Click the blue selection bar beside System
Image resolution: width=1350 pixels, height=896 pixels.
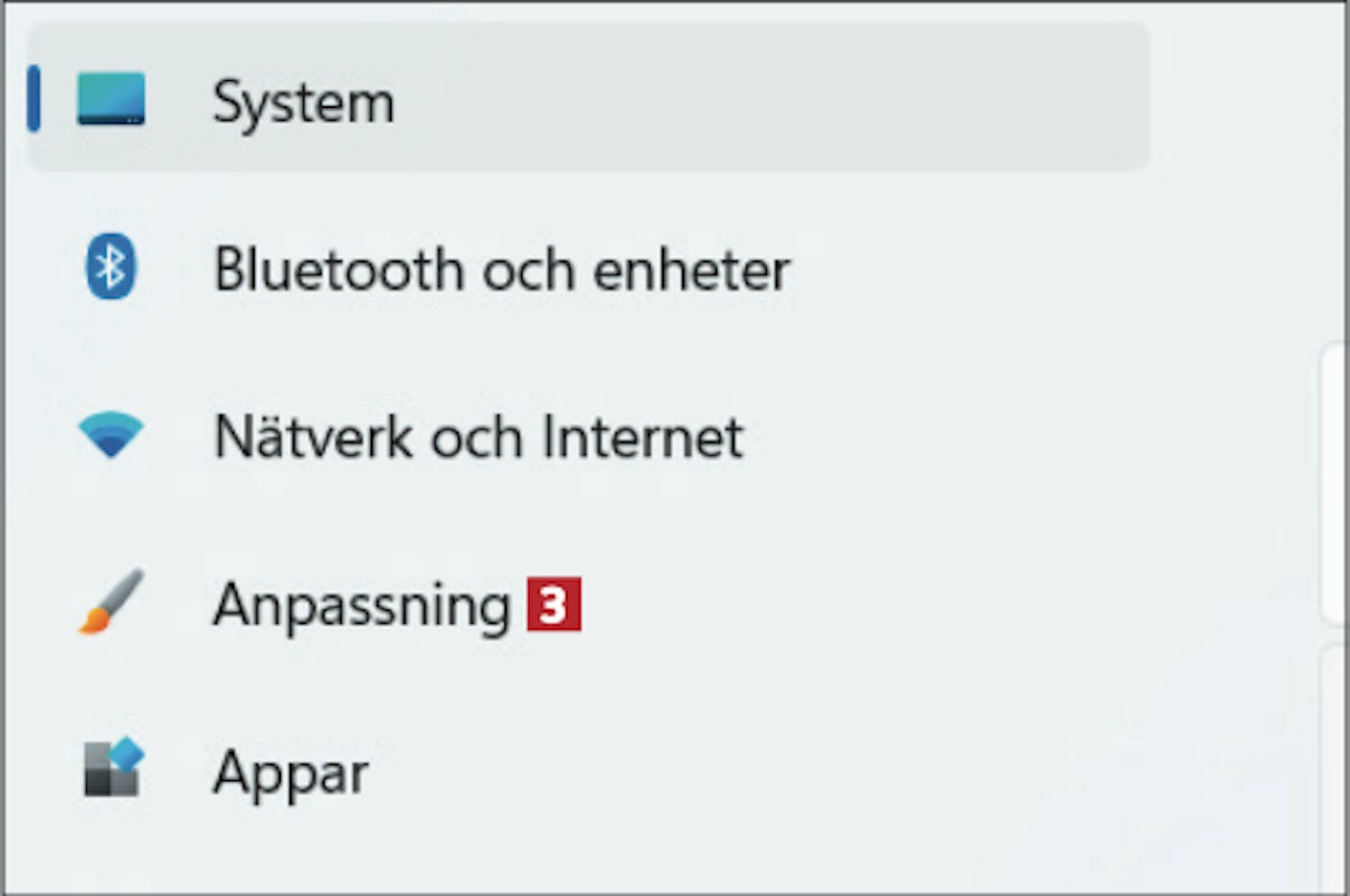coord(34,98)
